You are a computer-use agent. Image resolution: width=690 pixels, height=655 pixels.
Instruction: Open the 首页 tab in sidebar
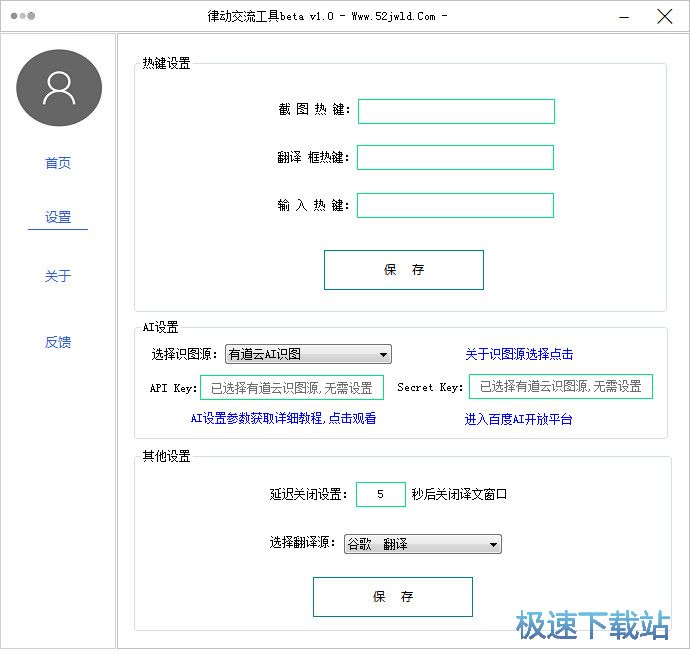(x=58, y=163)
